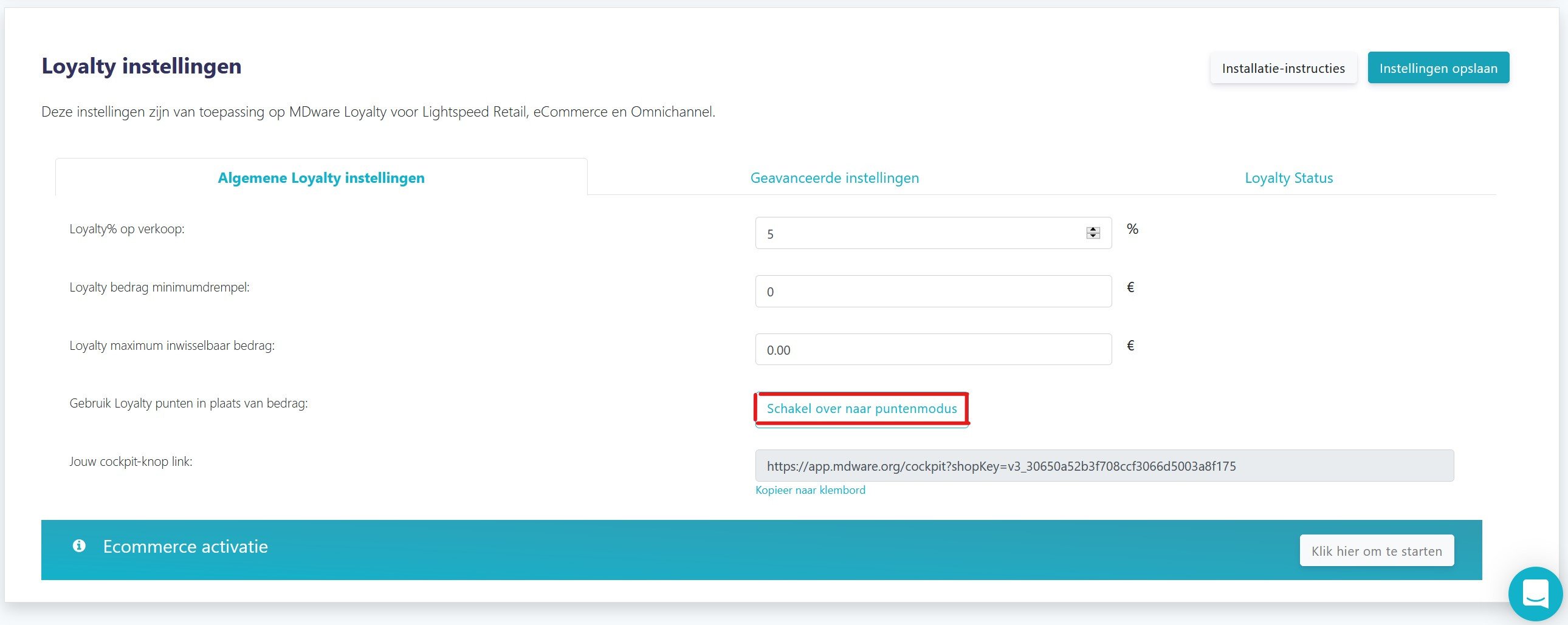Click label Jouw cockpit-knop link
Viewport: 1568px width, 625px height.
[x=131, y=461]
